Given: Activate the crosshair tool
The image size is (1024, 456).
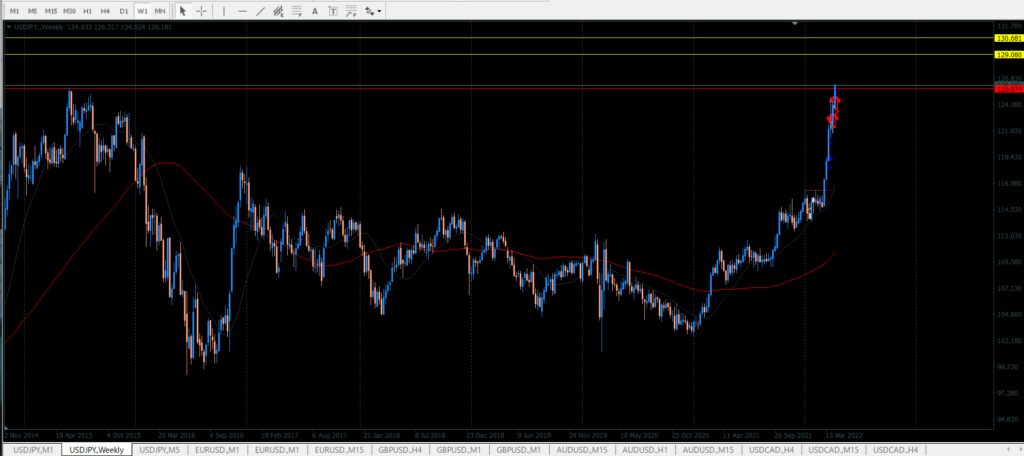Looking at the screenshot, I should pos(202,10).
